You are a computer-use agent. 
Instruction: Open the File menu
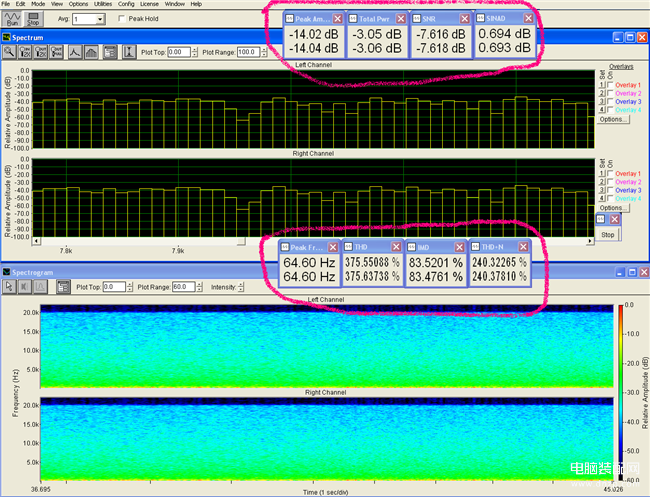(x=6, y=4)
